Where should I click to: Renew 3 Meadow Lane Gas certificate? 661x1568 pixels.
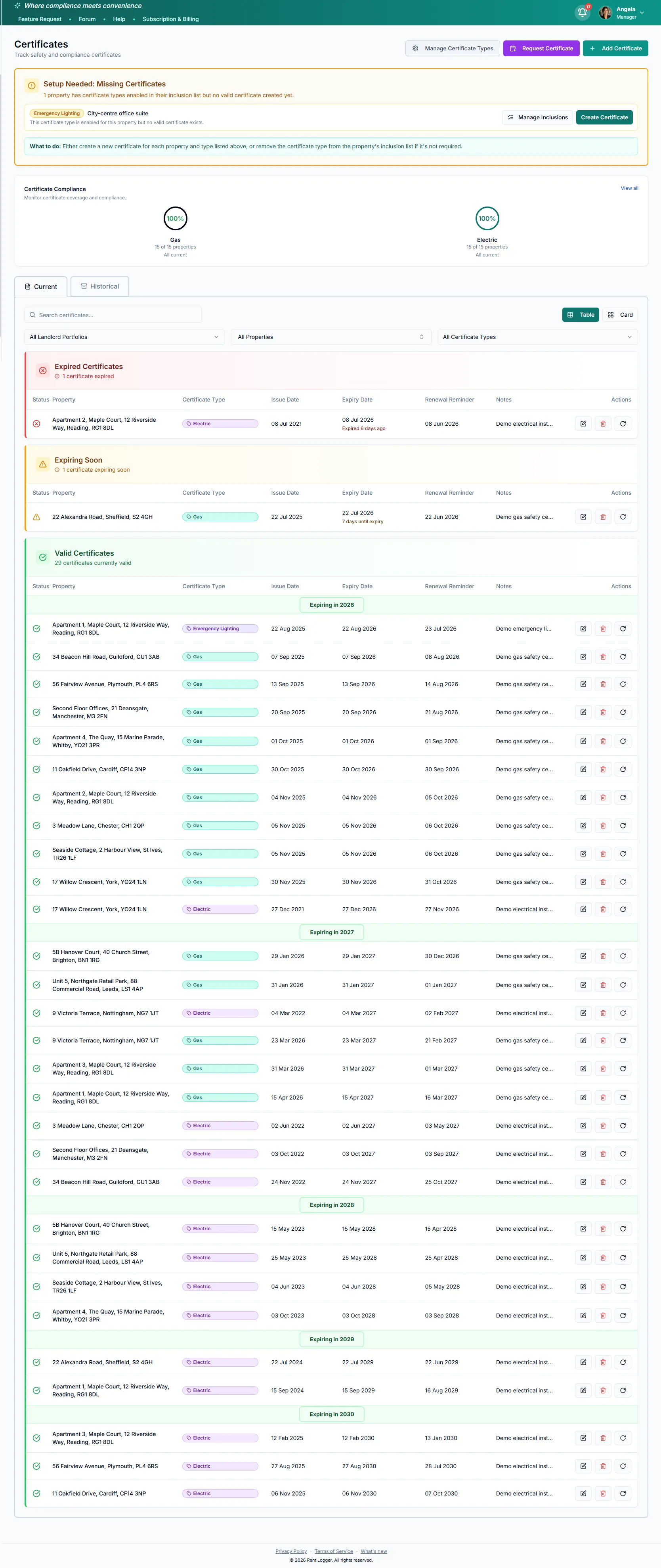(623, 826)
